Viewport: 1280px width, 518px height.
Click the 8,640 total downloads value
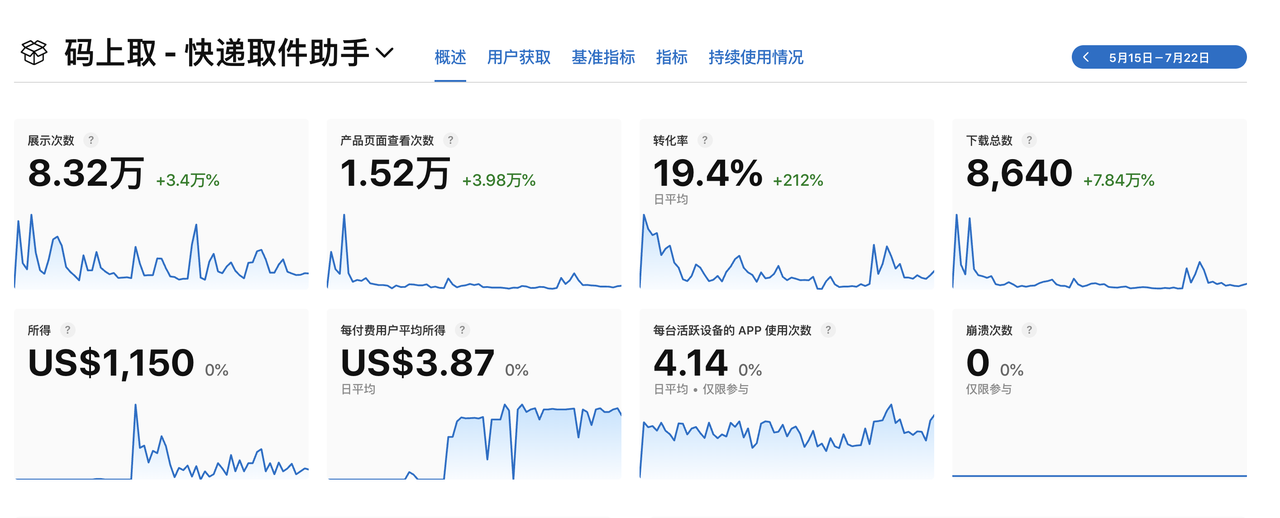(1019, 174)
